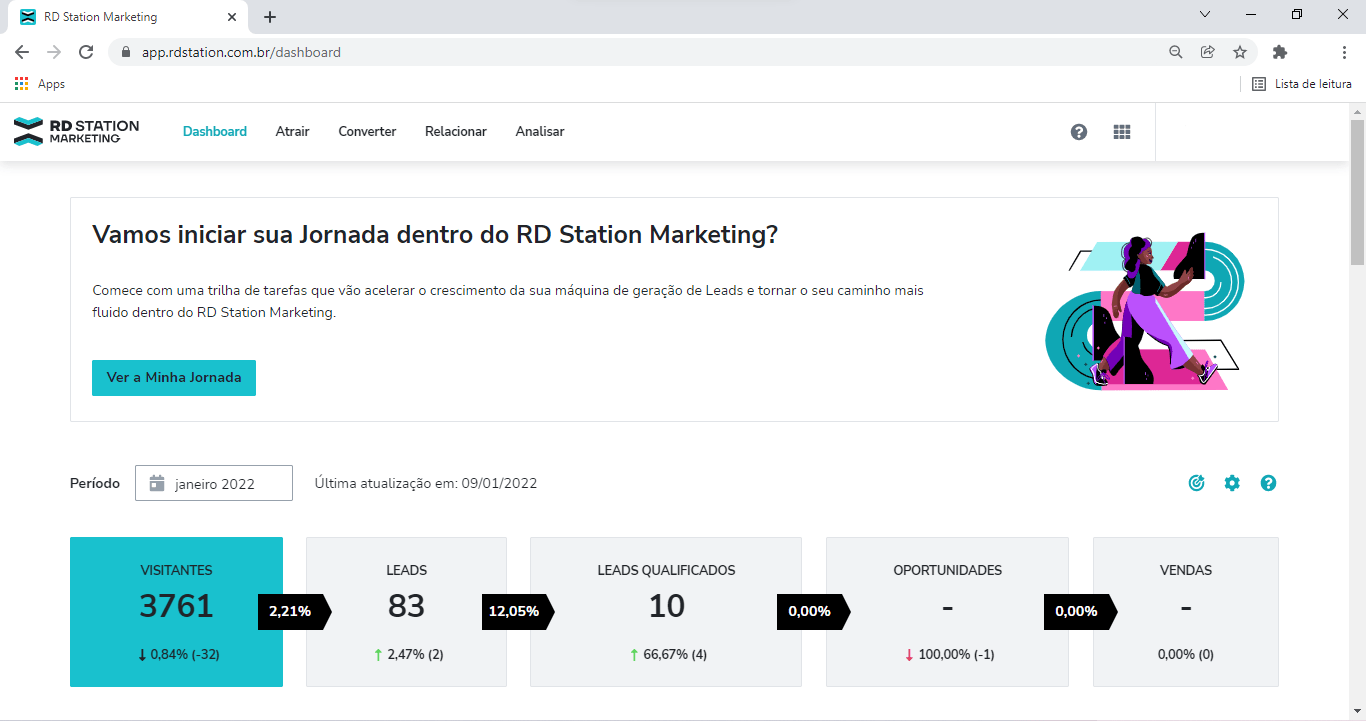Open the help icon in the top navigation bar
The width and height of the screenshot is (1366, 721).
(1078, 131)
